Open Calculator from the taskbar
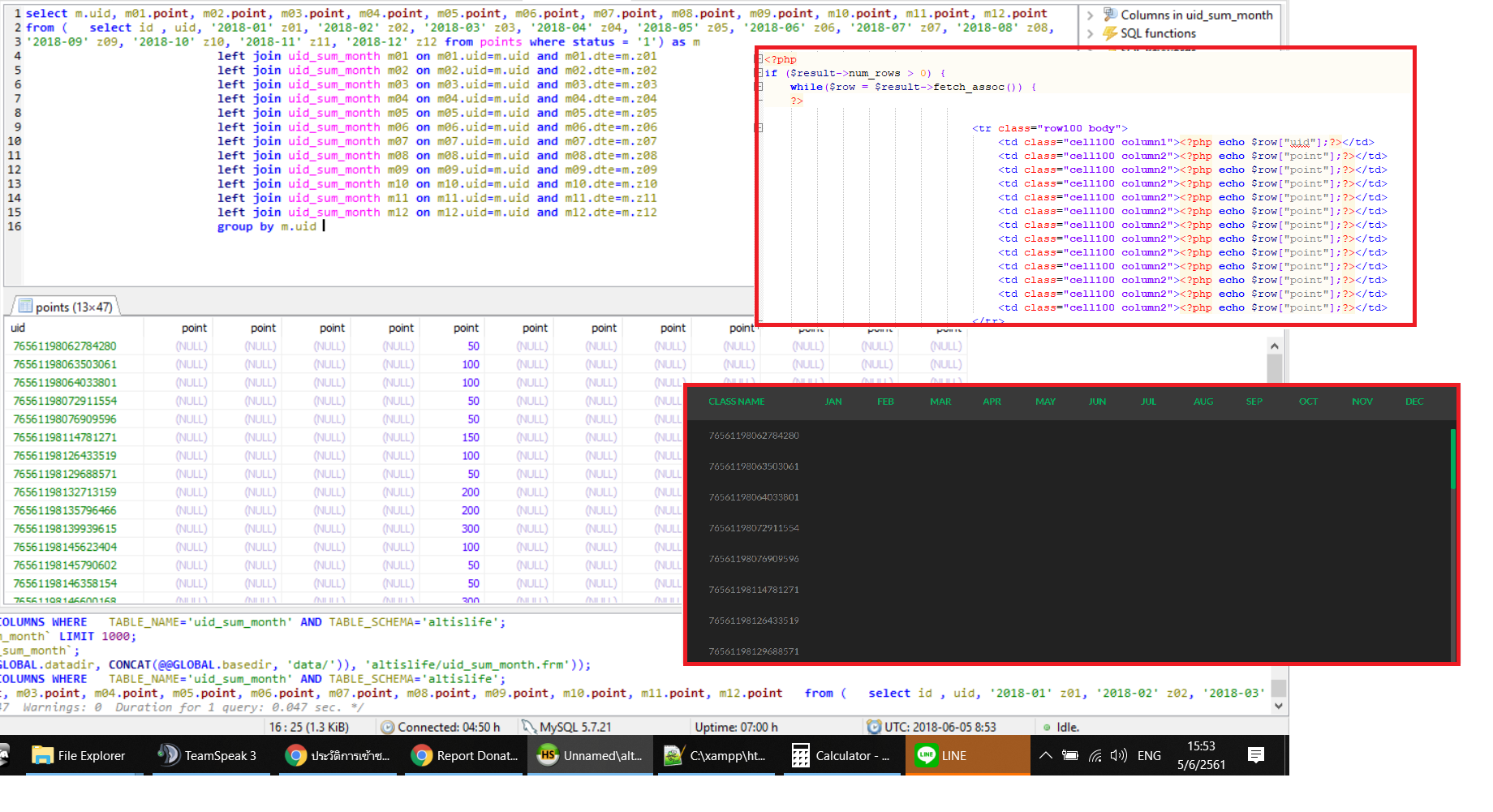 click(x=841, y=755)
